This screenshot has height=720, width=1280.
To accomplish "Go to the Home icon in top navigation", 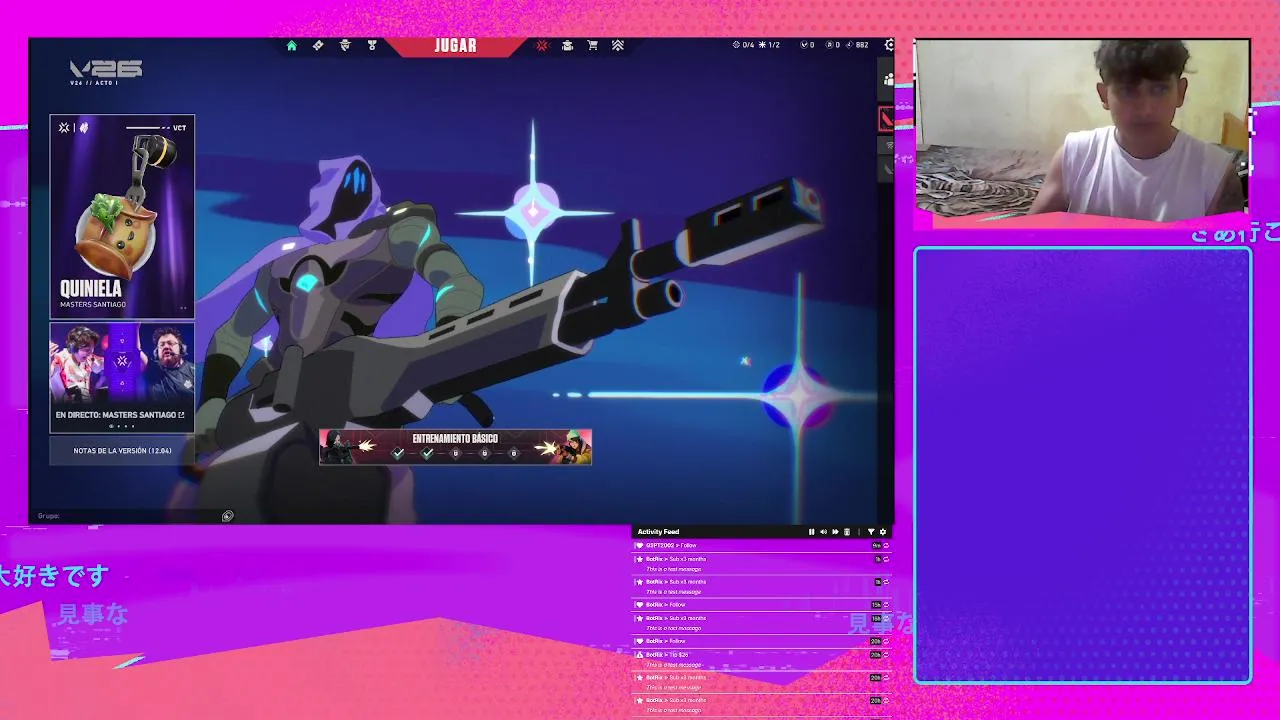I will 292,45.
